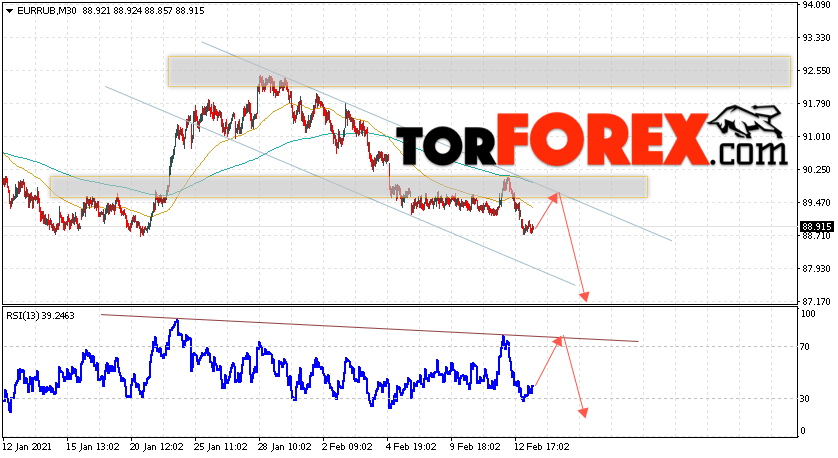Select the 4 Feb 19:02 time label
Screen dimensions: 838x458
coord(411,446)
